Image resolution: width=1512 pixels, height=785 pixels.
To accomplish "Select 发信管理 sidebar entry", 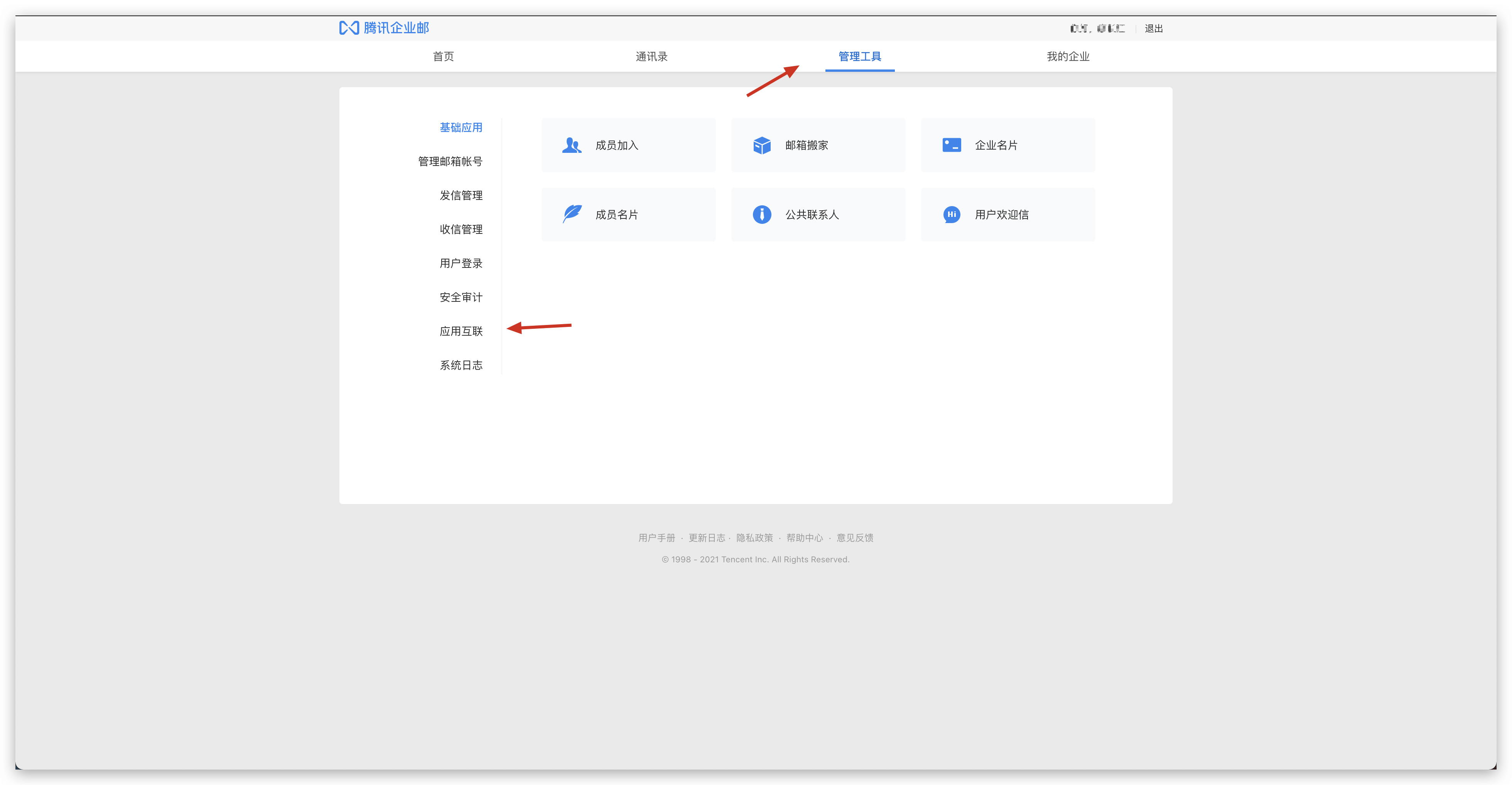I will 461,196.
